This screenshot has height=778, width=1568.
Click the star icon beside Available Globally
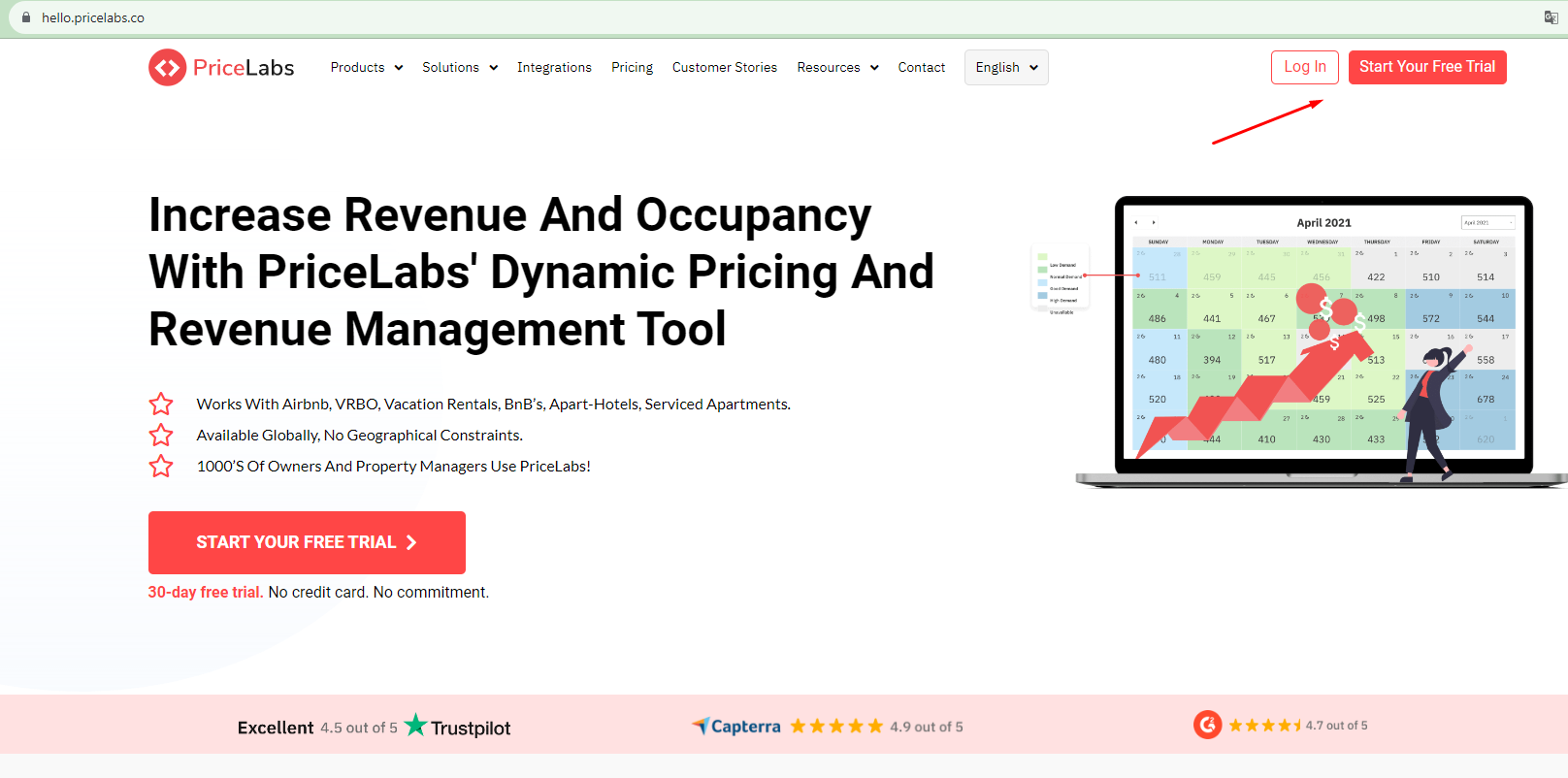pyautogui.click(x=161, y=435)
